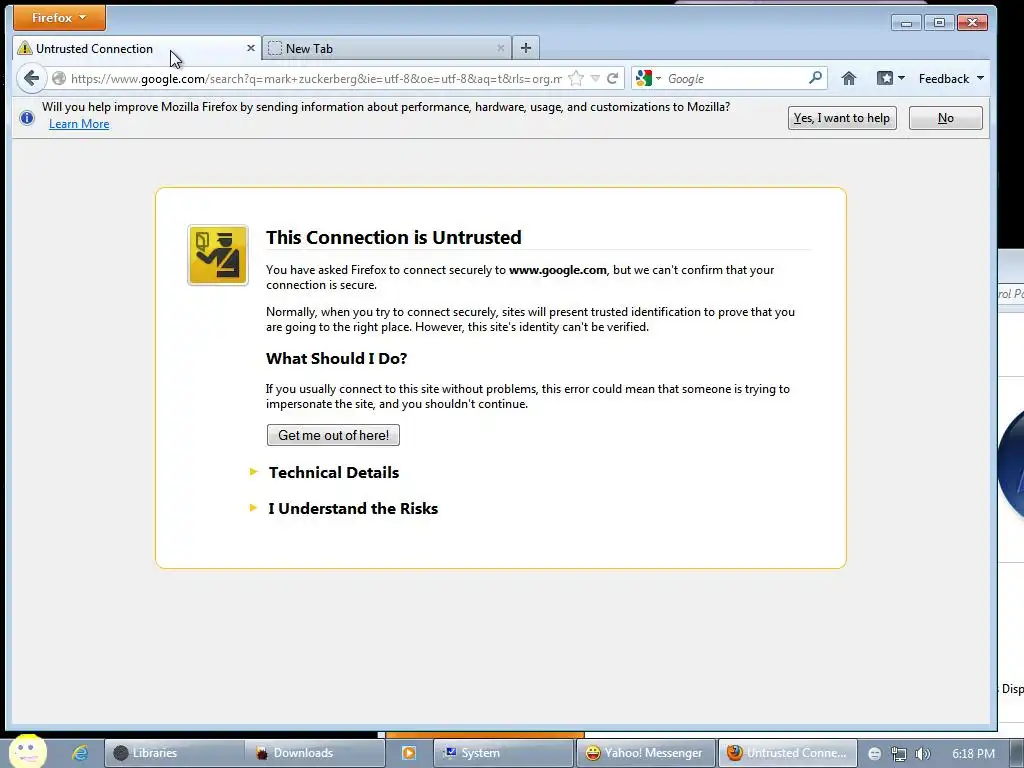Image resolution: width=1024 pixels, height=768 pixels.
Task: Close the New Tab tab
Action: [x=500, y=48]
